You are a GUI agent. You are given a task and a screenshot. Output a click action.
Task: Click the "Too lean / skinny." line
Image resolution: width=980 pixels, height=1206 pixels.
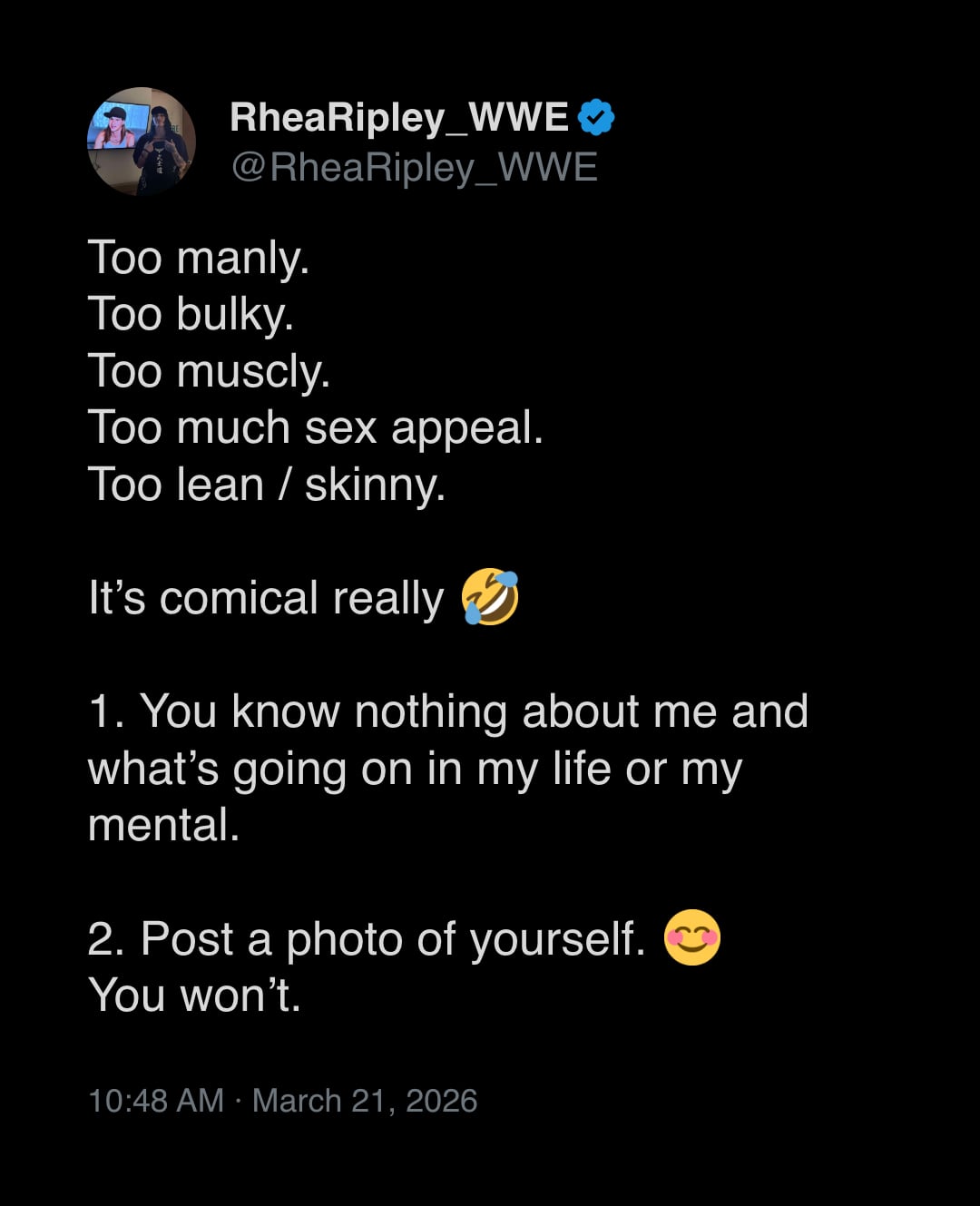point(267,485)
